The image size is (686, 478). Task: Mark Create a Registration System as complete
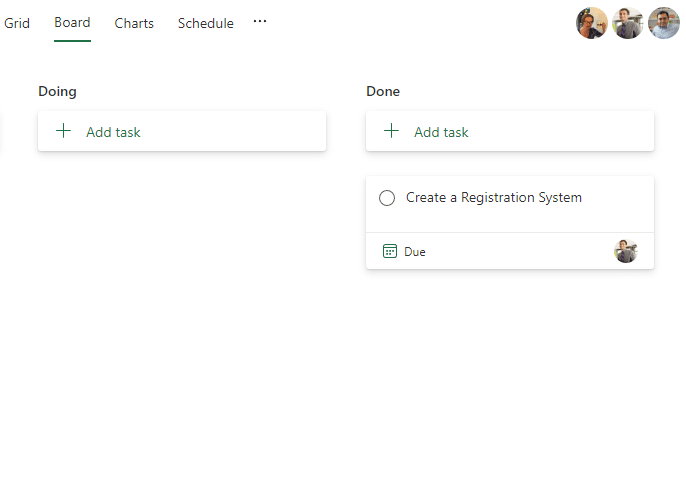(387, 198)
